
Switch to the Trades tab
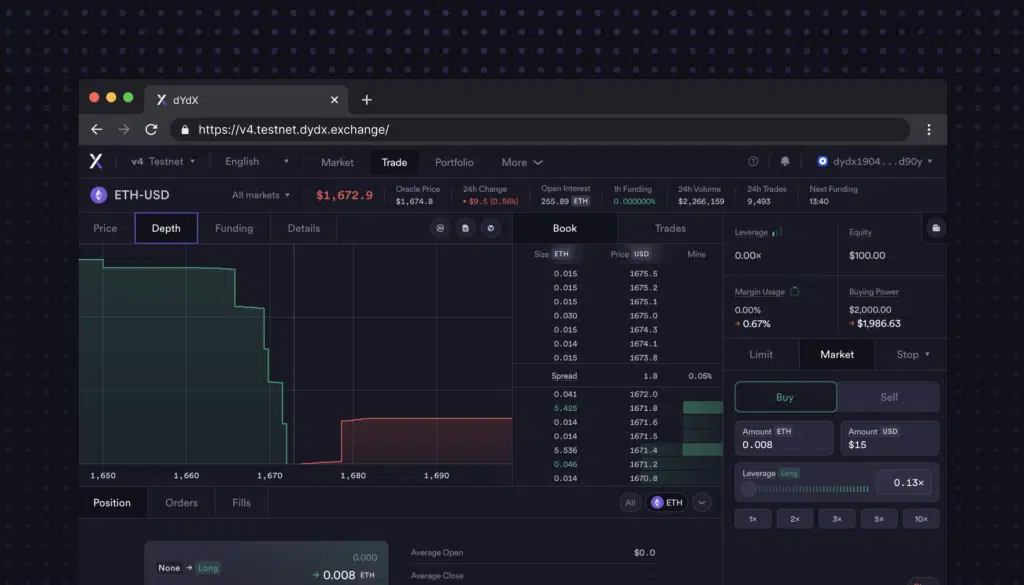(x=670, y=228)
